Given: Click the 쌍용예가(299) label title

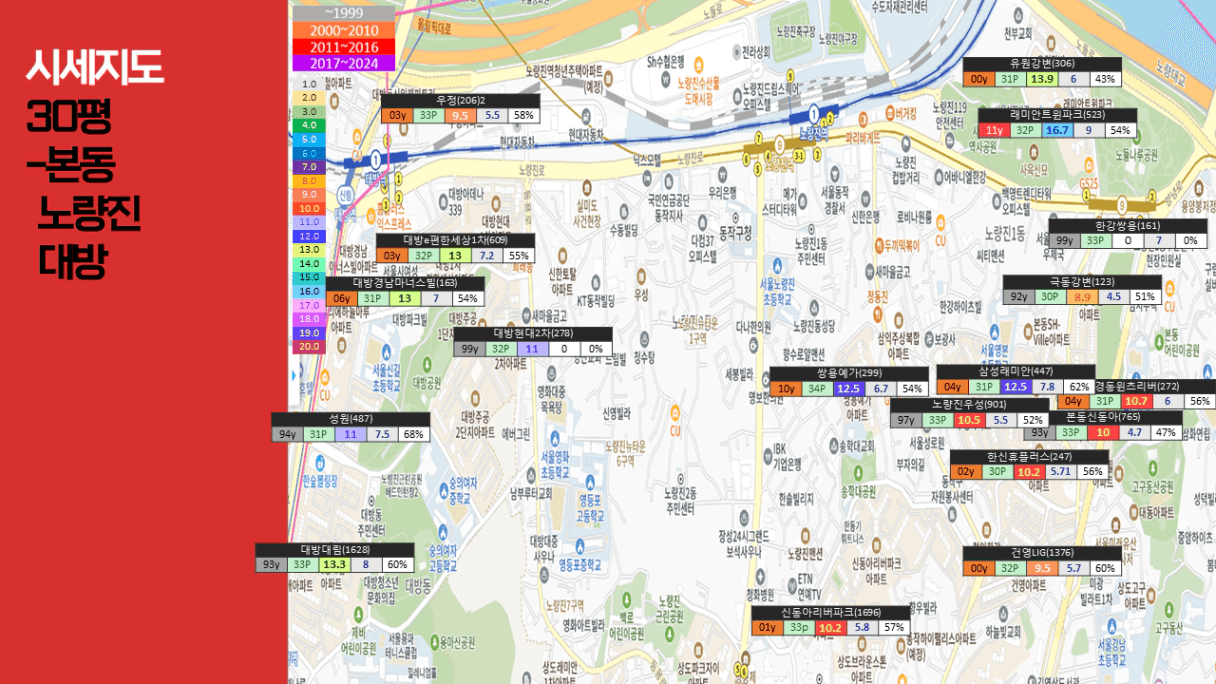Looking at the screenshot, I should coord(849,373).
